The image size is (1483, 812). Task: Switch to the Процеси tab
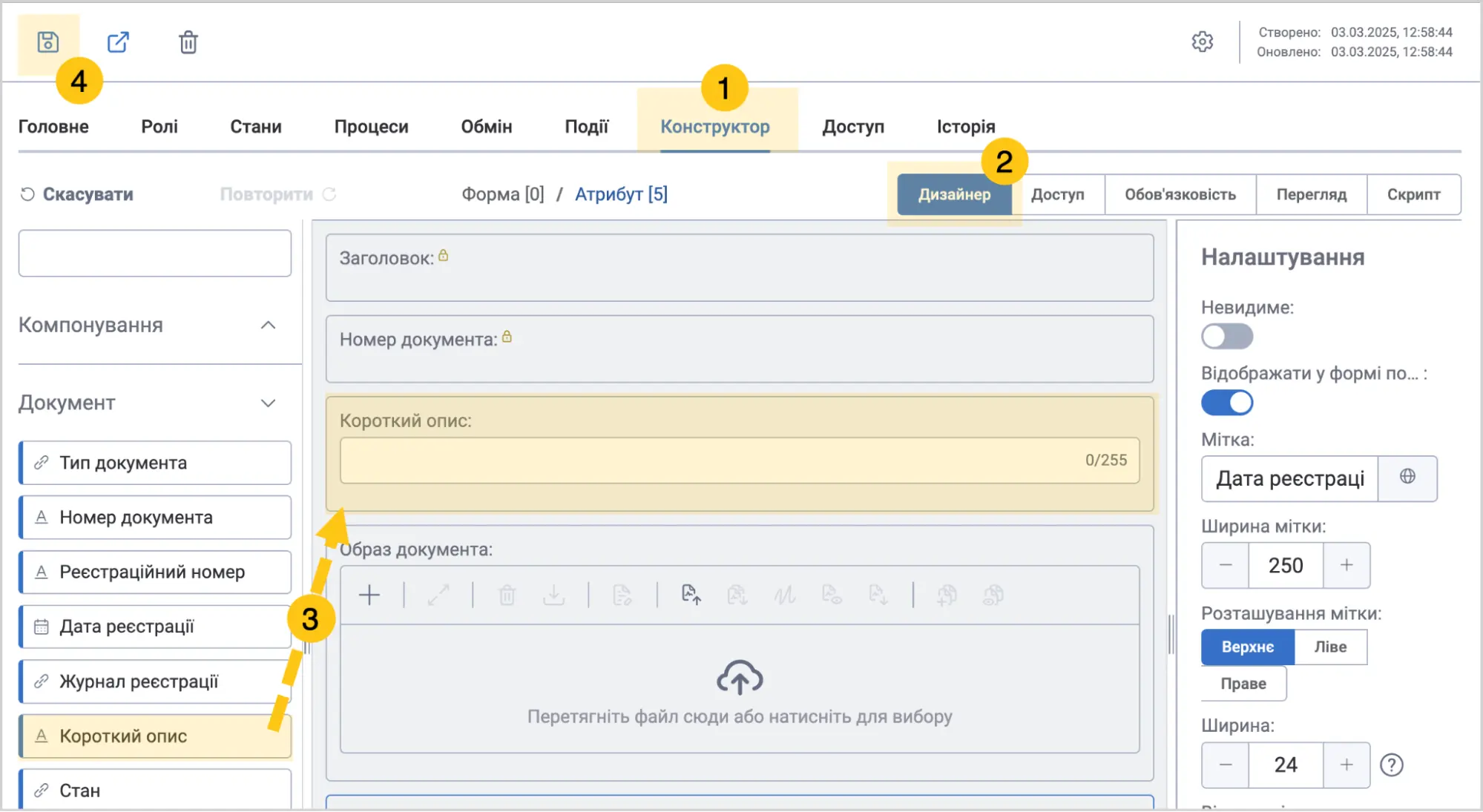click(371, 127)
